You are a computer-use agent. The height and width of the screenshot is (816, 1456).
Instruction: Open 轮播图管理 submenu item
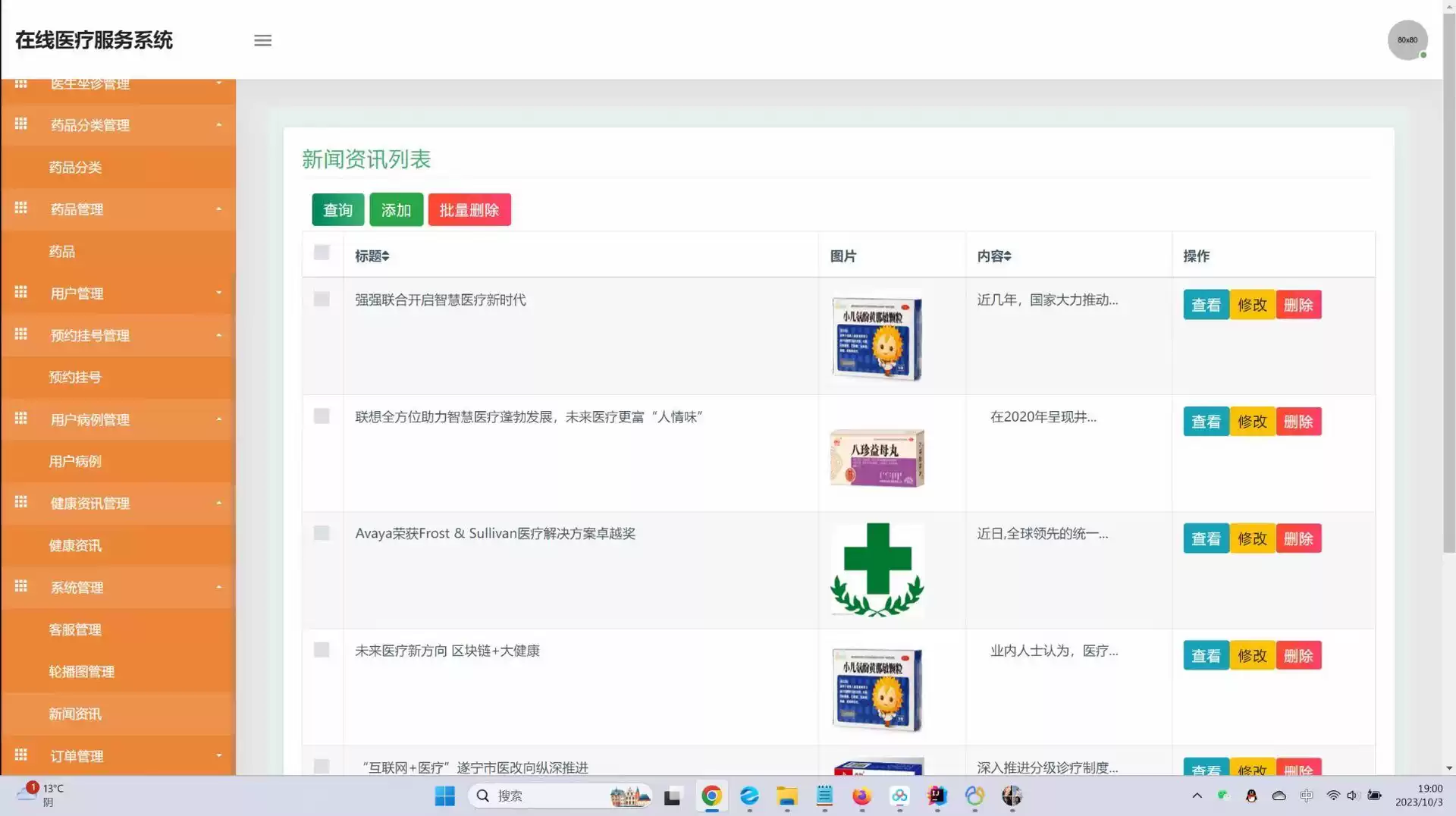(x=82, y=671)
